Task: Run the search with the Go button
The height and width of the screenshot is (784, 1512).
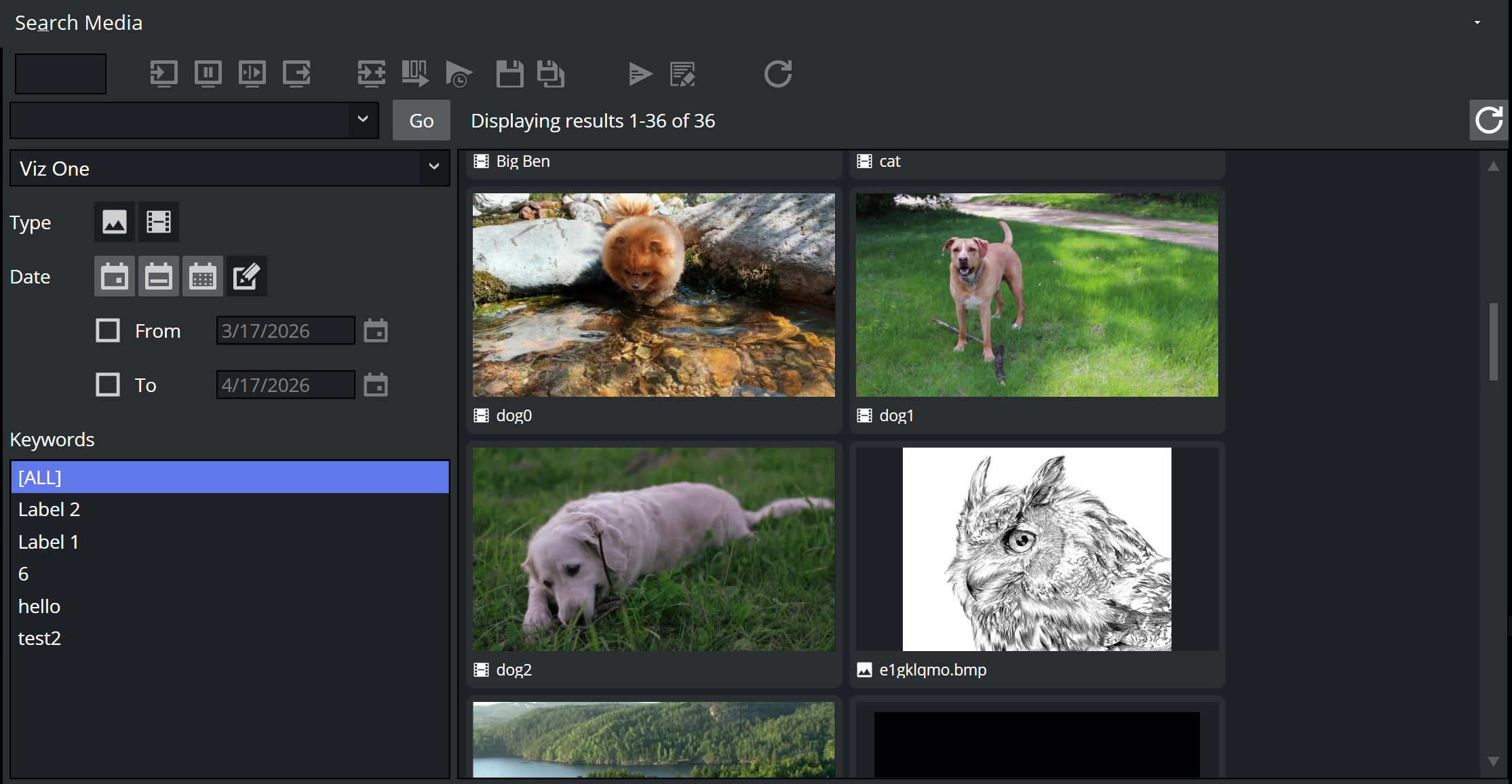Action: tap(421, 120)
